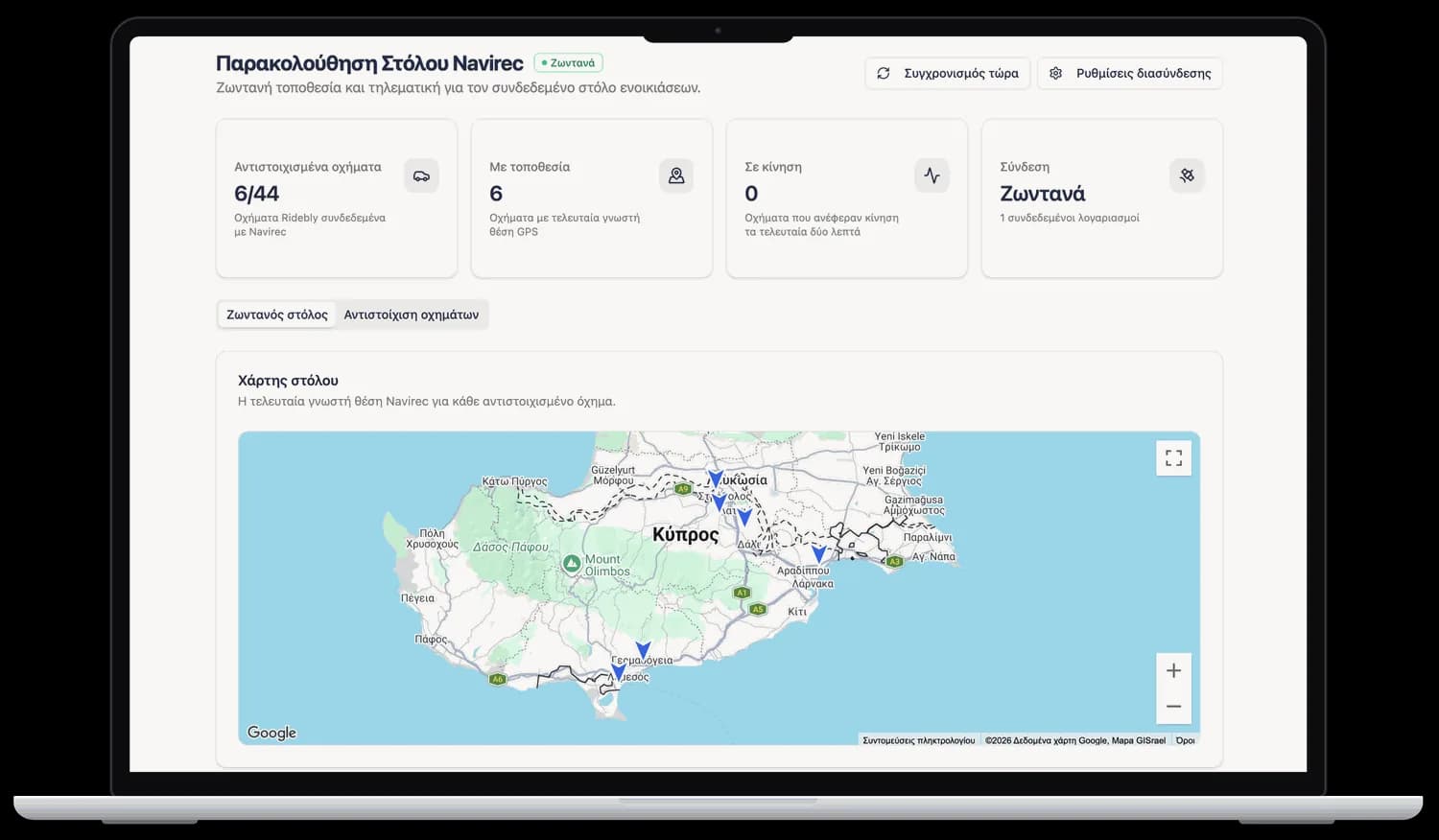This screenshot has height=840, width=1439.
Task: Click the A3 highway shield near Αγ. Νάπα
Action: (894, 562)
